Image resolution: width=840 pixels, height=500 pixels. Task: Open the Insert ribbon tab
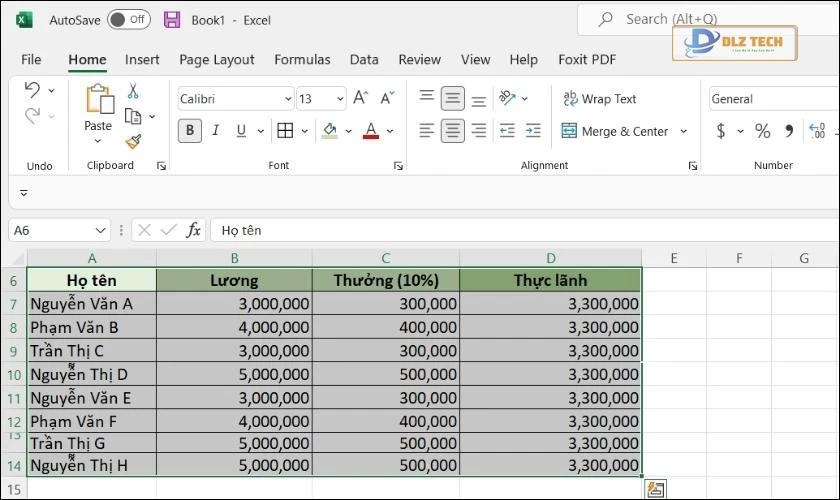click(x=142, y=60)
